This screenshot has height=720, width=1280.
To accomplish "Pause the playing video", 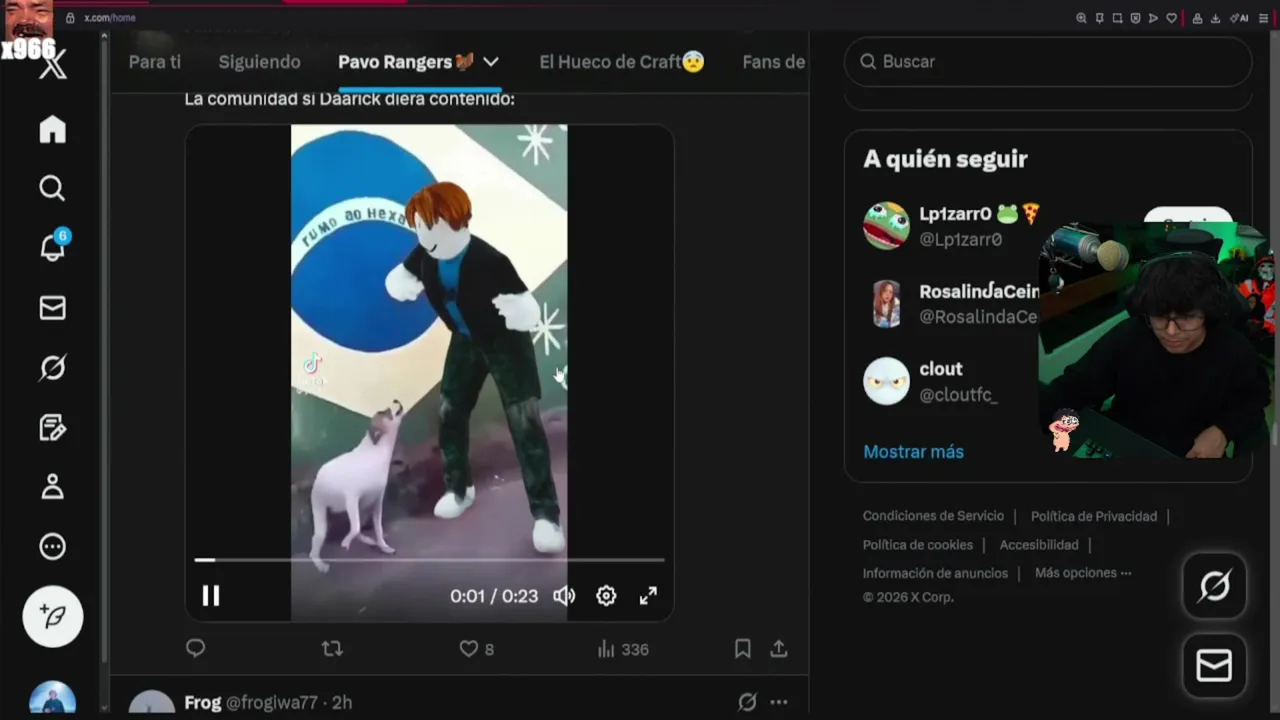I will pyautogui.click(x=211, y=596).
